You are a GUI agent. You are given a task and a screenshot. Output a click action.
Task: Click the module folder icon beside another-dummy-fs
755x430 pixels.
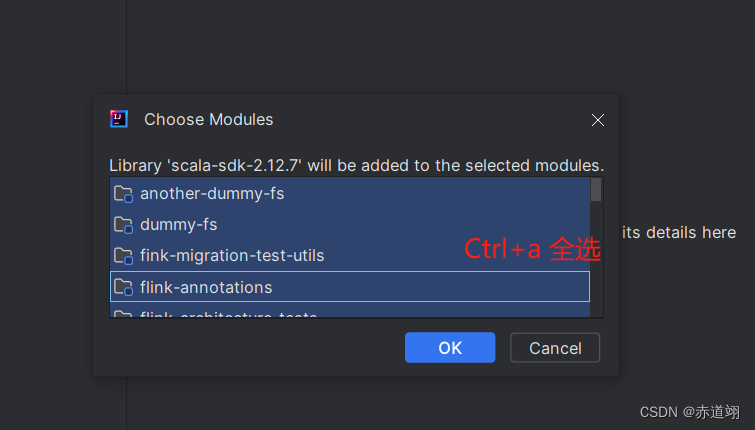click(123, 194)
